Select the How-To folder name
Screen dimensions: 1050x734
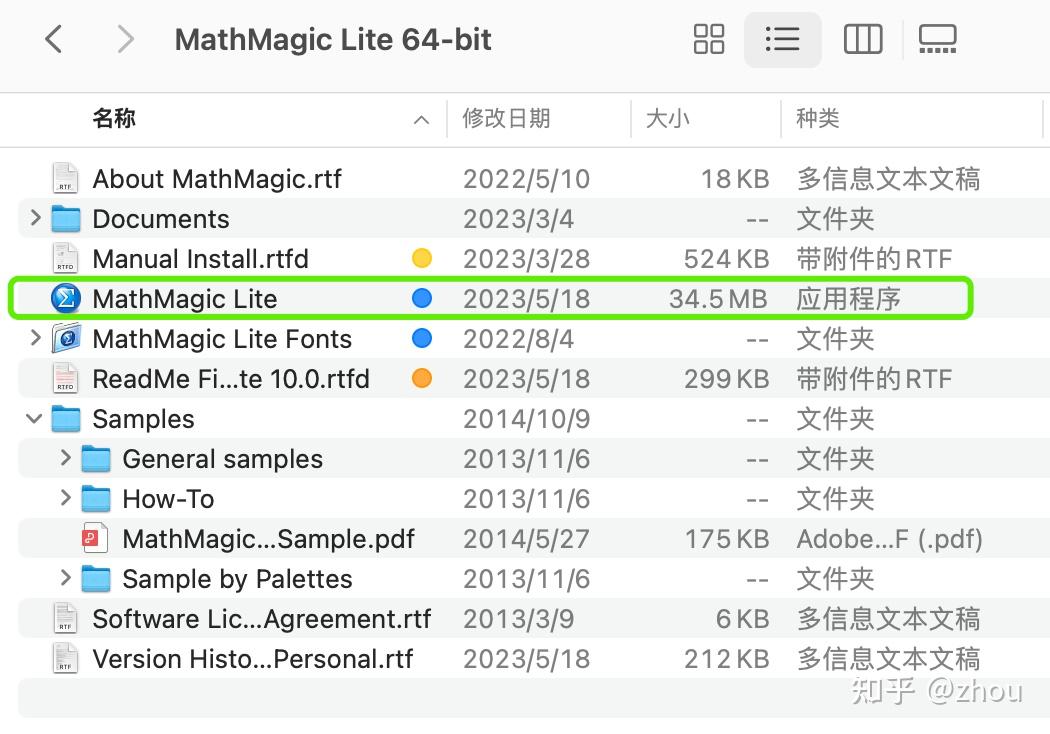click(168, 499)
